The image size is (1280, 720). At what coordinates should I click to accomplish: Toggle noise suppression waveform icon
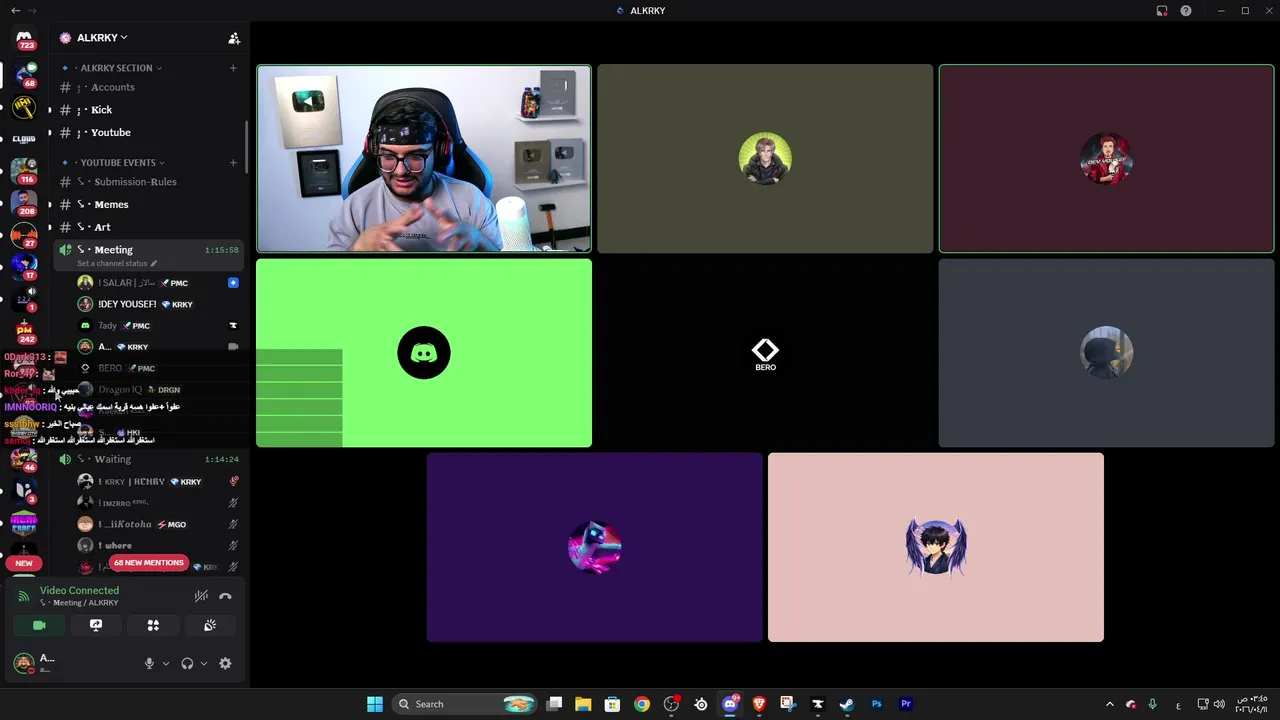[x=201, y=596]
